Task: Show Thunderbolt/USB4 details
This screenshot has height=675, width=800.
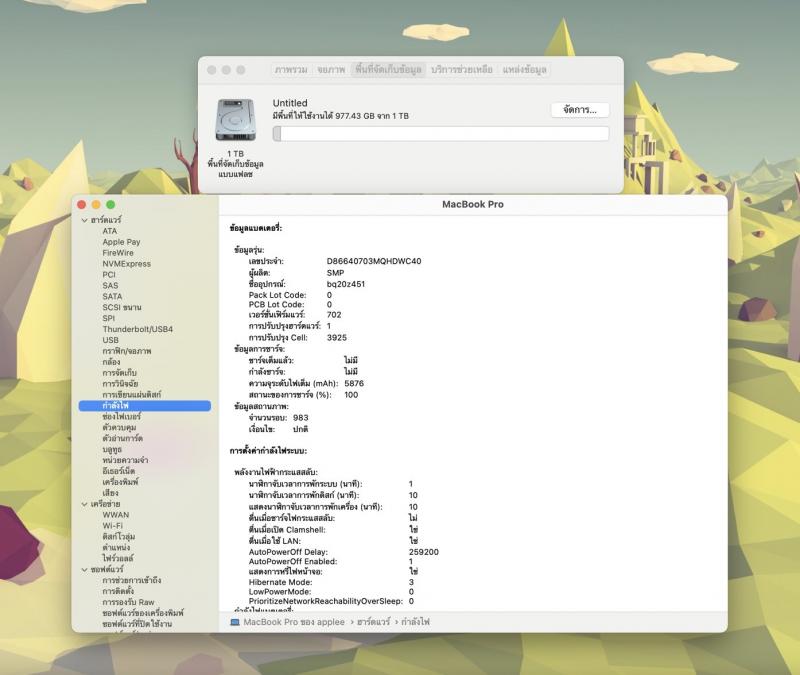Action: tap(138, 329)
